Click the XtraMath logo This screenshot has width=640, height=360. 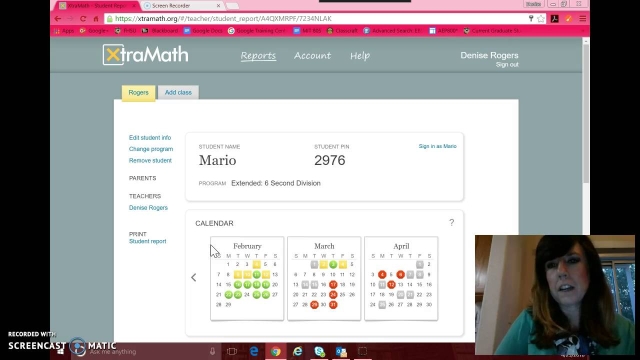click(145, 55)
